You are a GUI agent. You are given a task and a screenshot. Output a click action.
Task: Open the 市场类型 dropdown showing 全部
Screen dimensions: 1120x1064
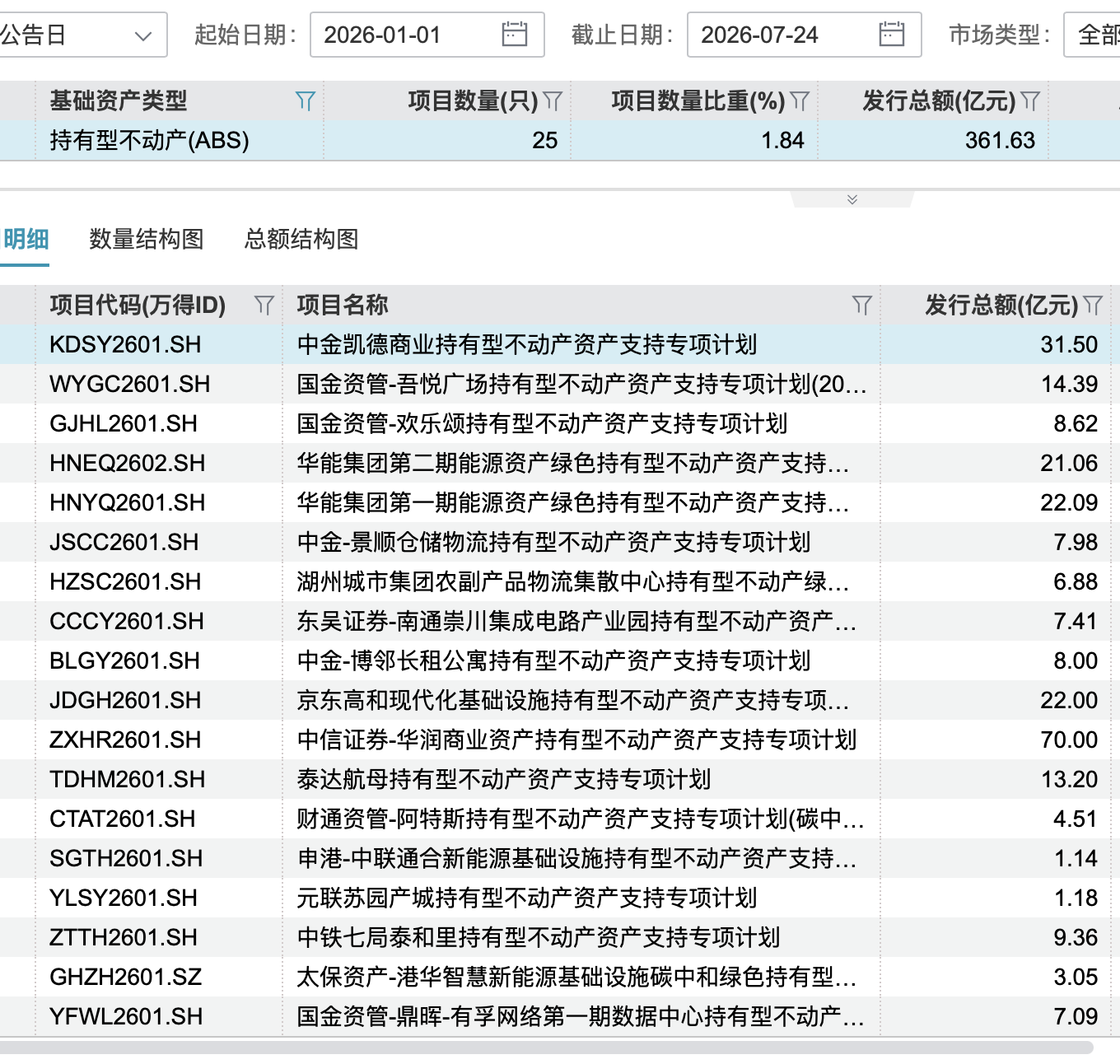point(1093,35)
